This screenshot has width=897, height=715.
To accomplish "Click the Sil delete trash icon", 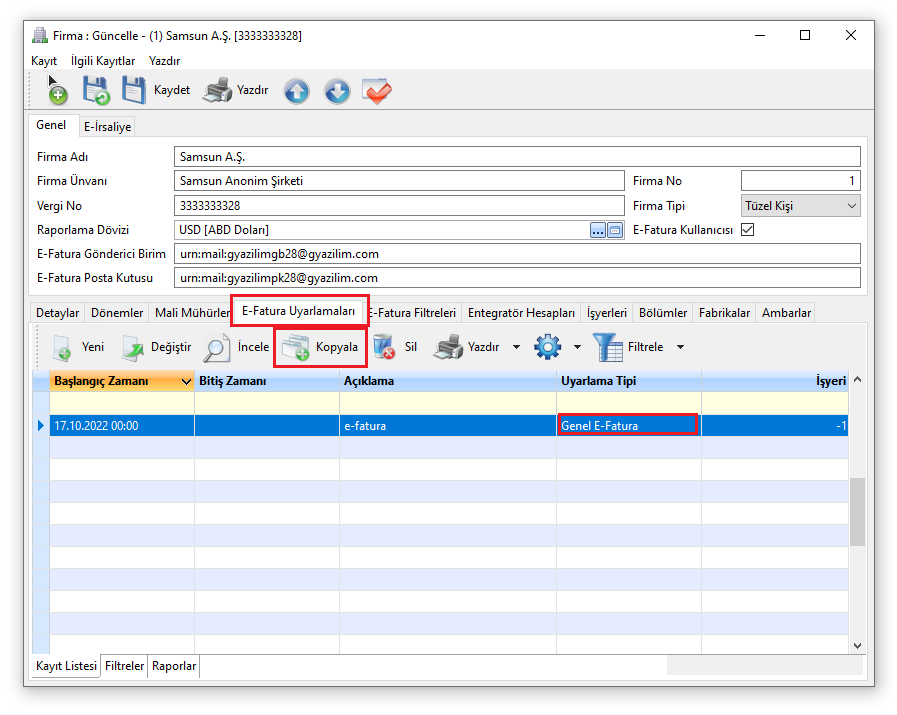I will tap(384, 347).
